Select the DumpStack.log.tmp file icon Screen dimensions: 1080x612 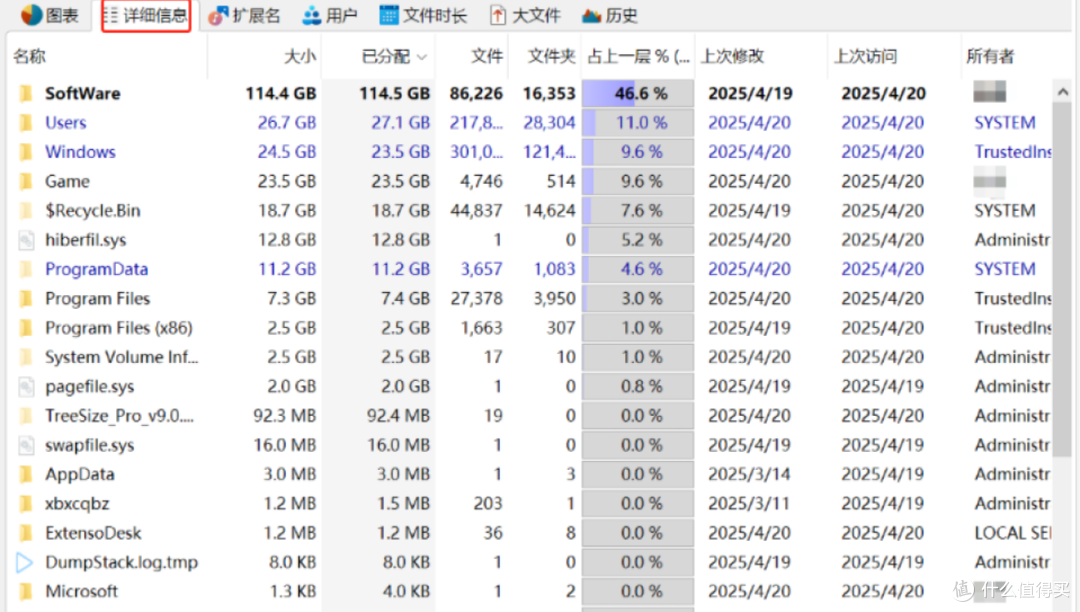point(25,562)
